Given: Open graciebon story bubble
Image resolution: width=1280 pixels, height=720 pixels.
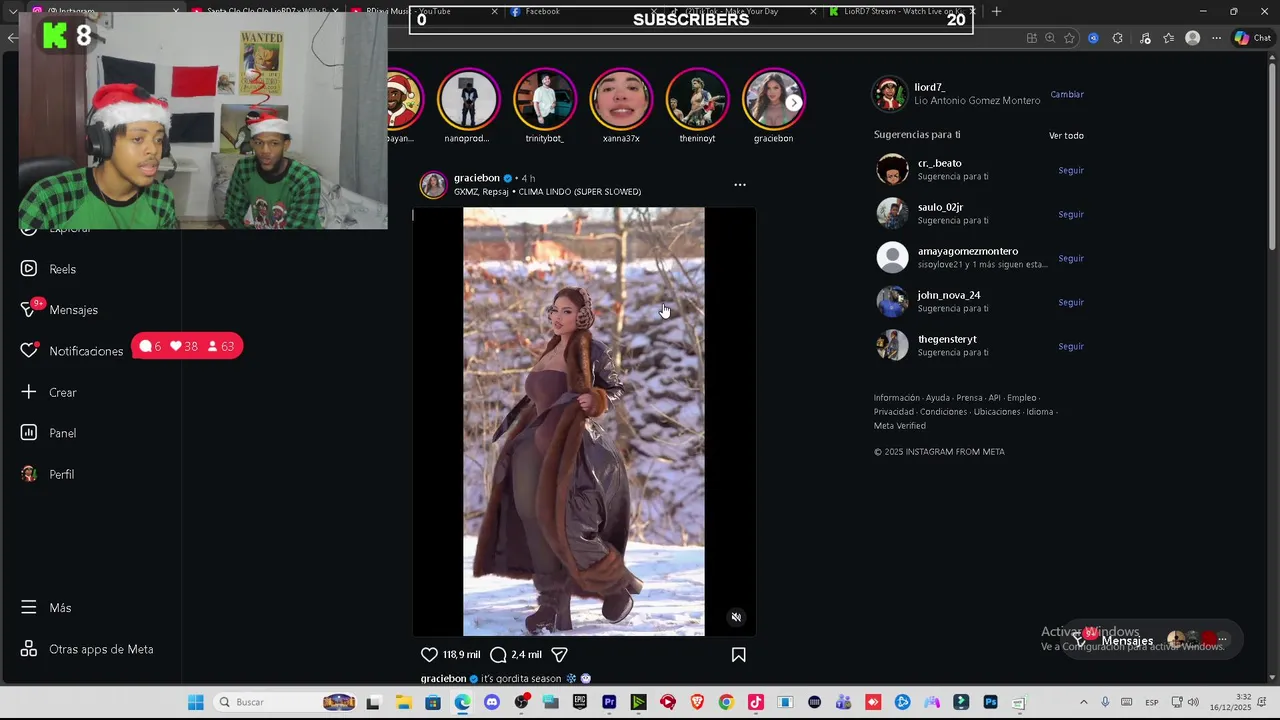Looking at the screenshot, I should [773, 100].
